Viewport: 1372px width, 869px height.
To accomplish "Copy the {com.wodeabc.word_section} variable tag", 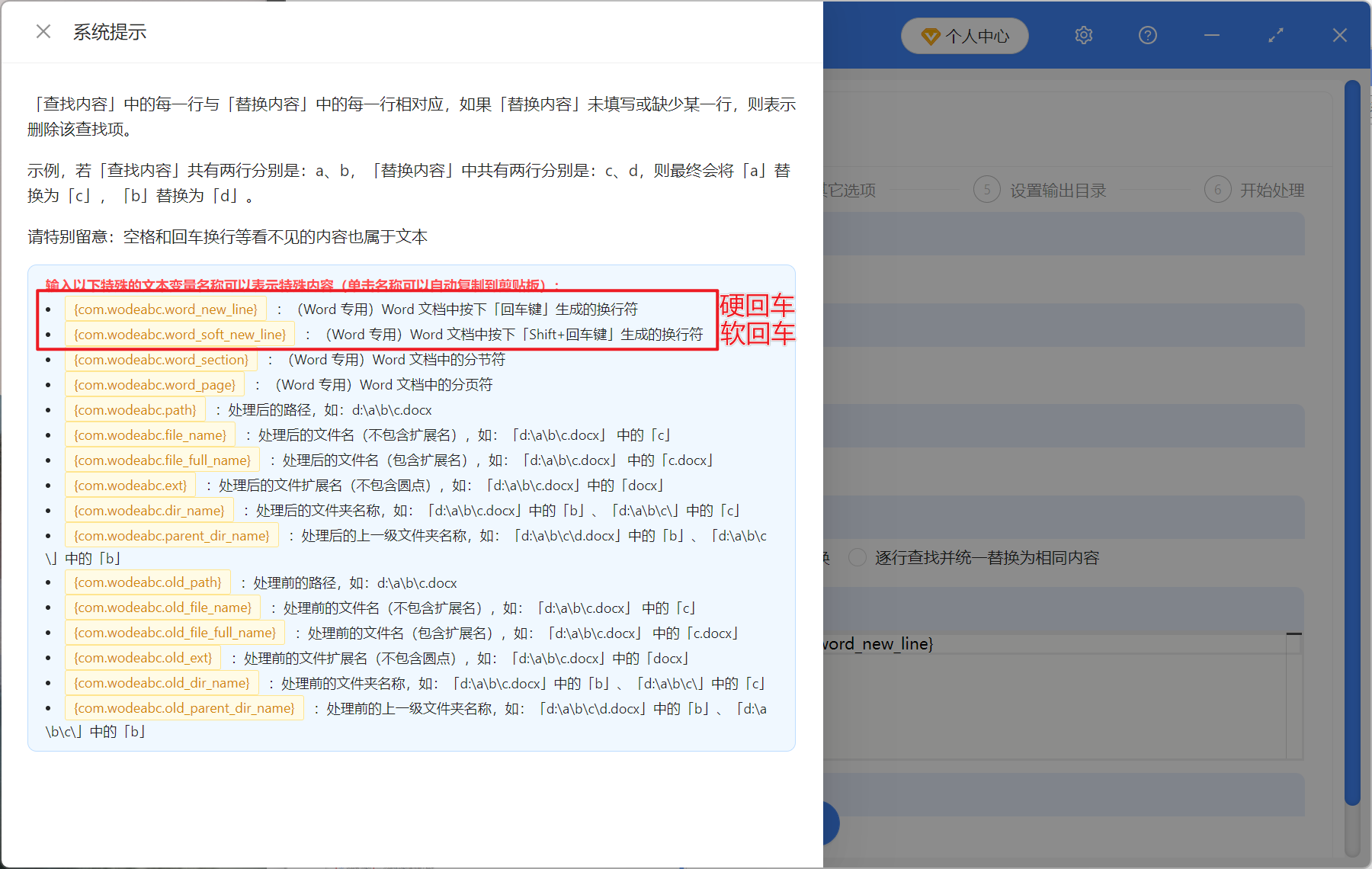I will pos(161,359).
